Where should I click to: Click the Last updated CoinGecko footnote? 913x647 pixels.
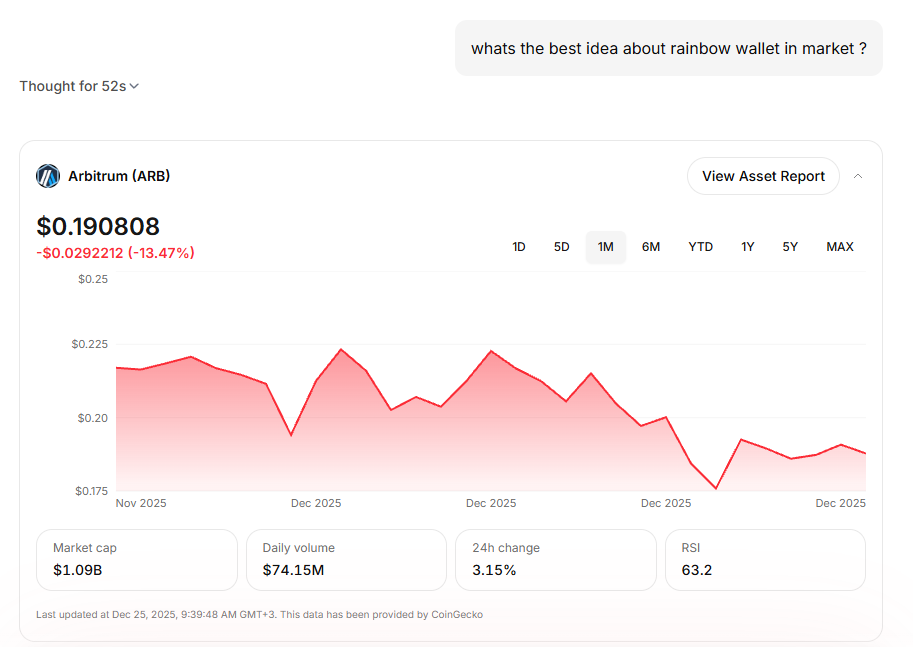259,614
